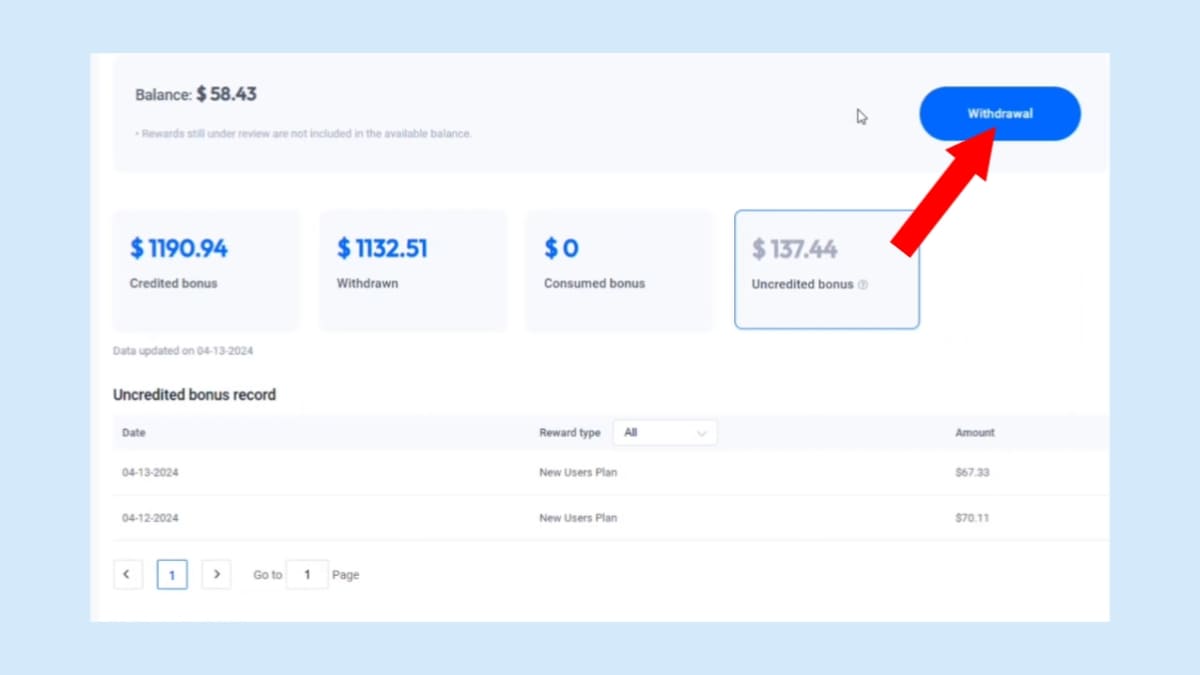This screenshot has width=1200, height=675.
Task: Click the blue Withdrawal button
Action: coord(999,114)
